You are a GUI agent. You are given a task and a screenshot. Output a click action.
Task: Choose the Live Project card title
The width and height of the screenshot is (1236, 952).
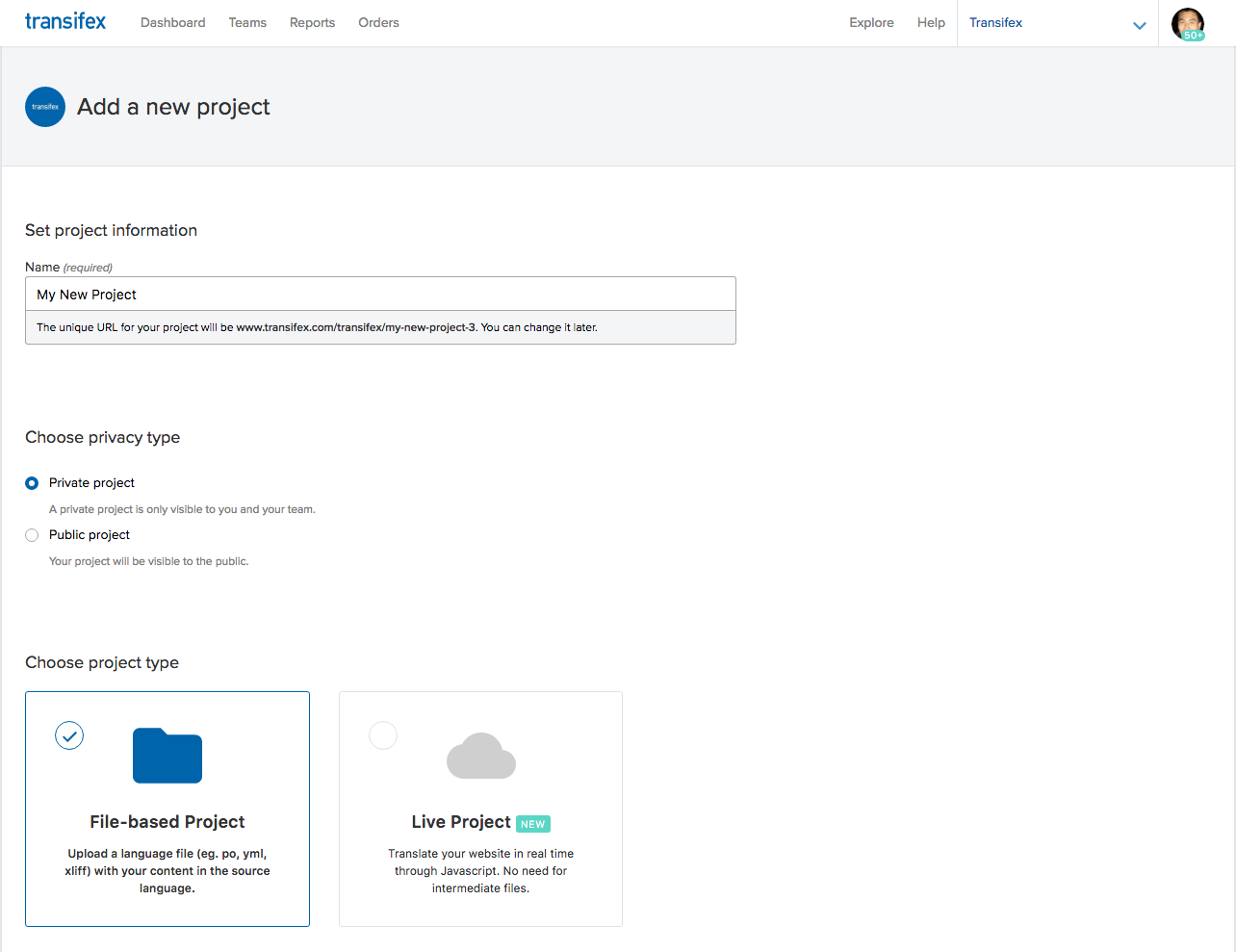461,822
